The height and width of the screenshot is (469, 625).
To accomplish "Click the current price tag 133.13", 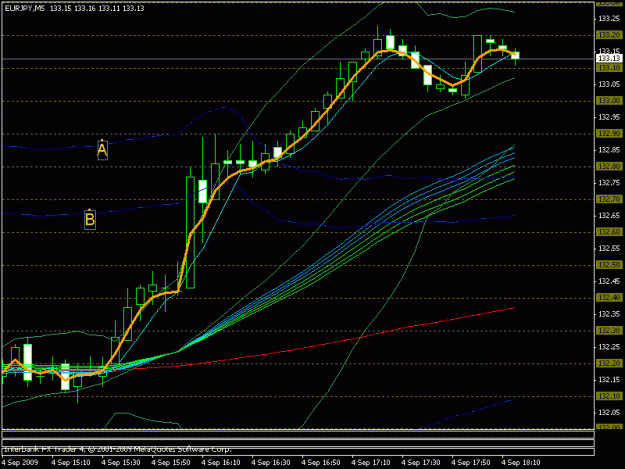I will click(x=609, y=59).
